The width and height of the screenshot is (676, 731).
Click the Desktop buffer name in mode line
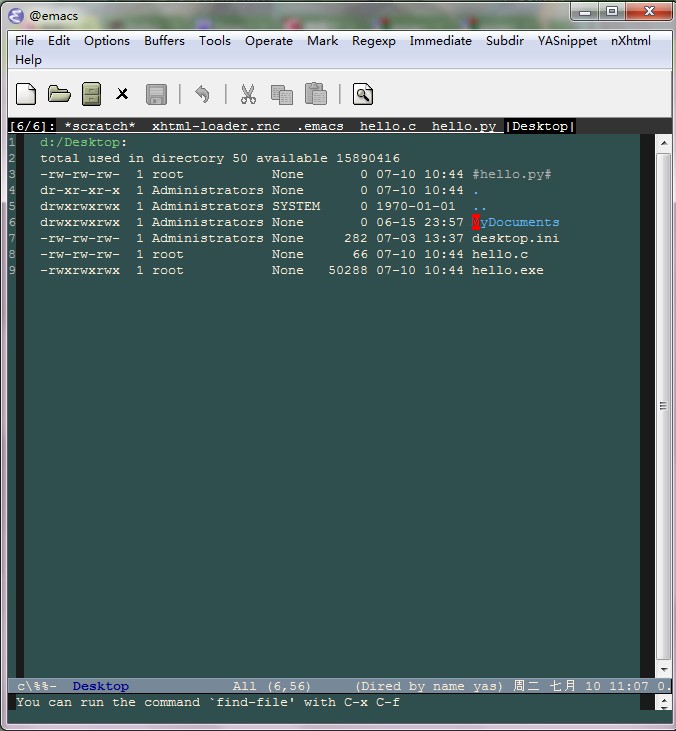(x=101, y=686)
